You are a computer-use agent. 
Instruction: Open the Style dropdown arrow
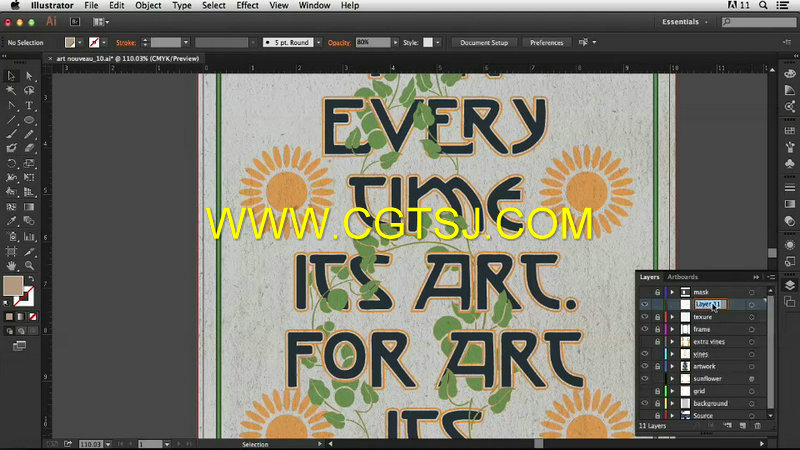pyautogui.click(x=438, y=42)
